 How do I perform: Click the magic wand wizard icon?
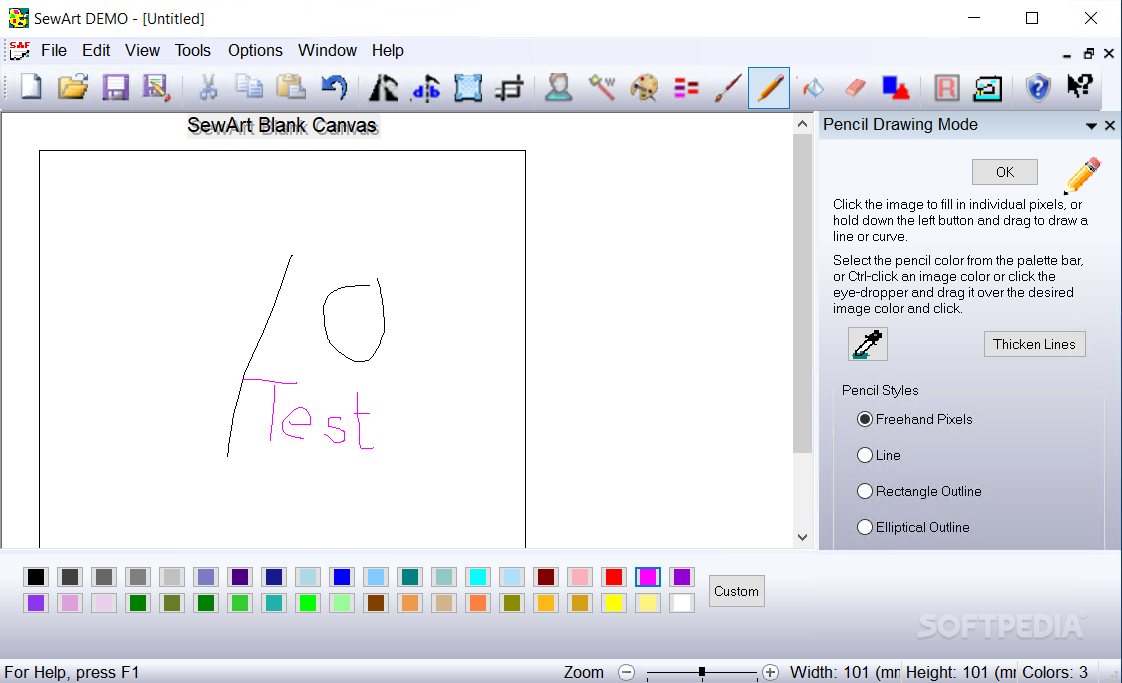coord(602,87)
